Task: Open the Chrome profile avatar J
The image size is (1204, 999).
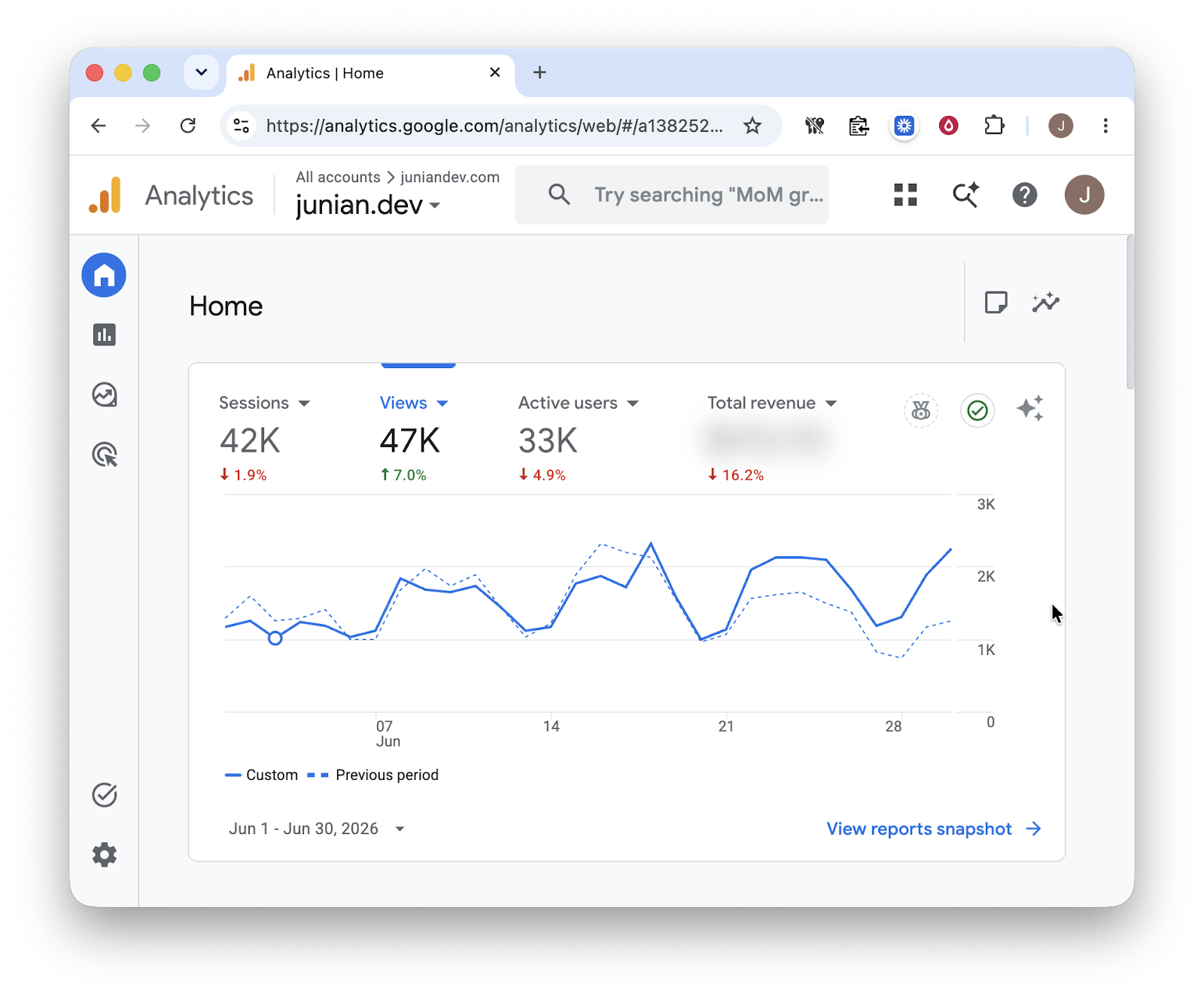Action: (1061, 126)
